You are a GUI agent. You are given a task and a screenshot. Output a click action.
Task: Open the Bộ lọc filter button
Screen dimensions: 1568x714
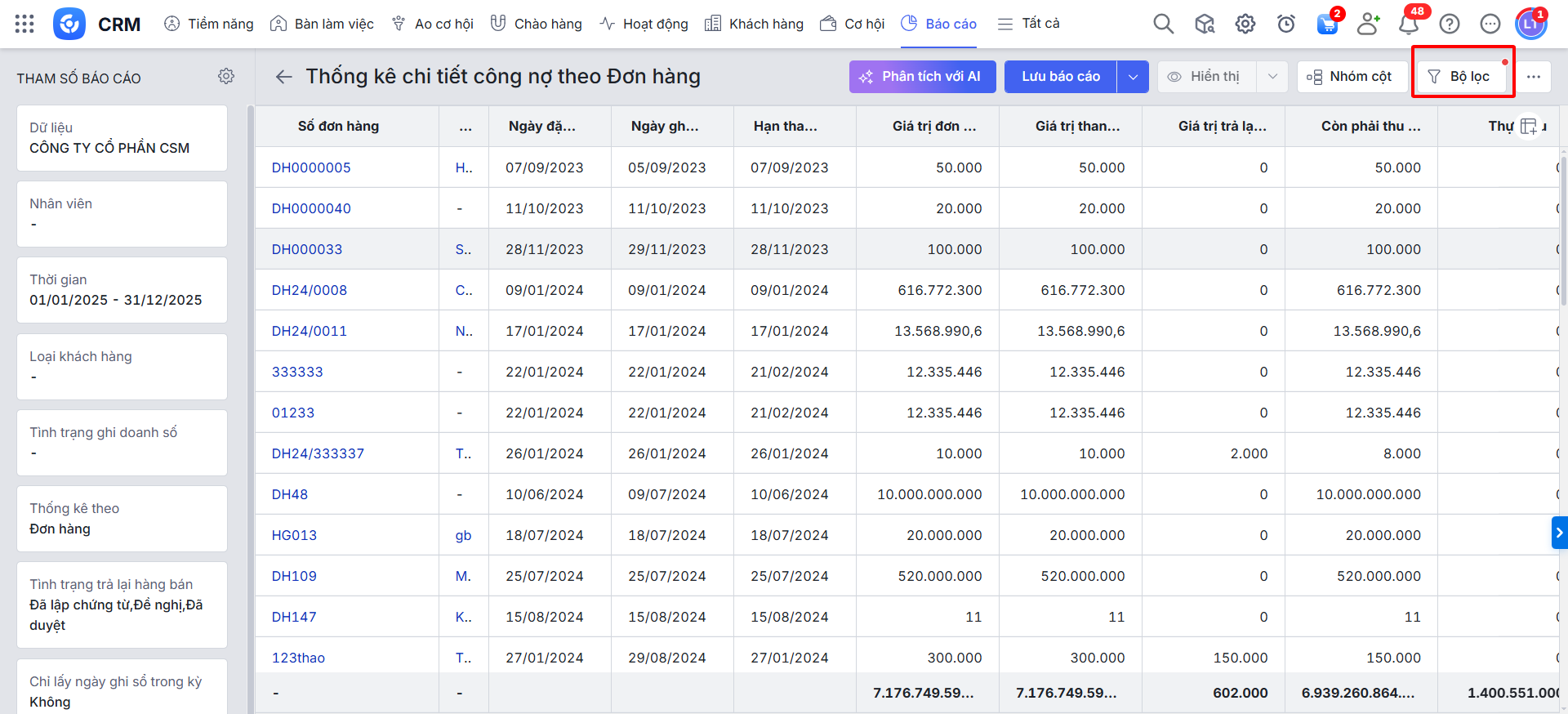(x=1459, y=77)
